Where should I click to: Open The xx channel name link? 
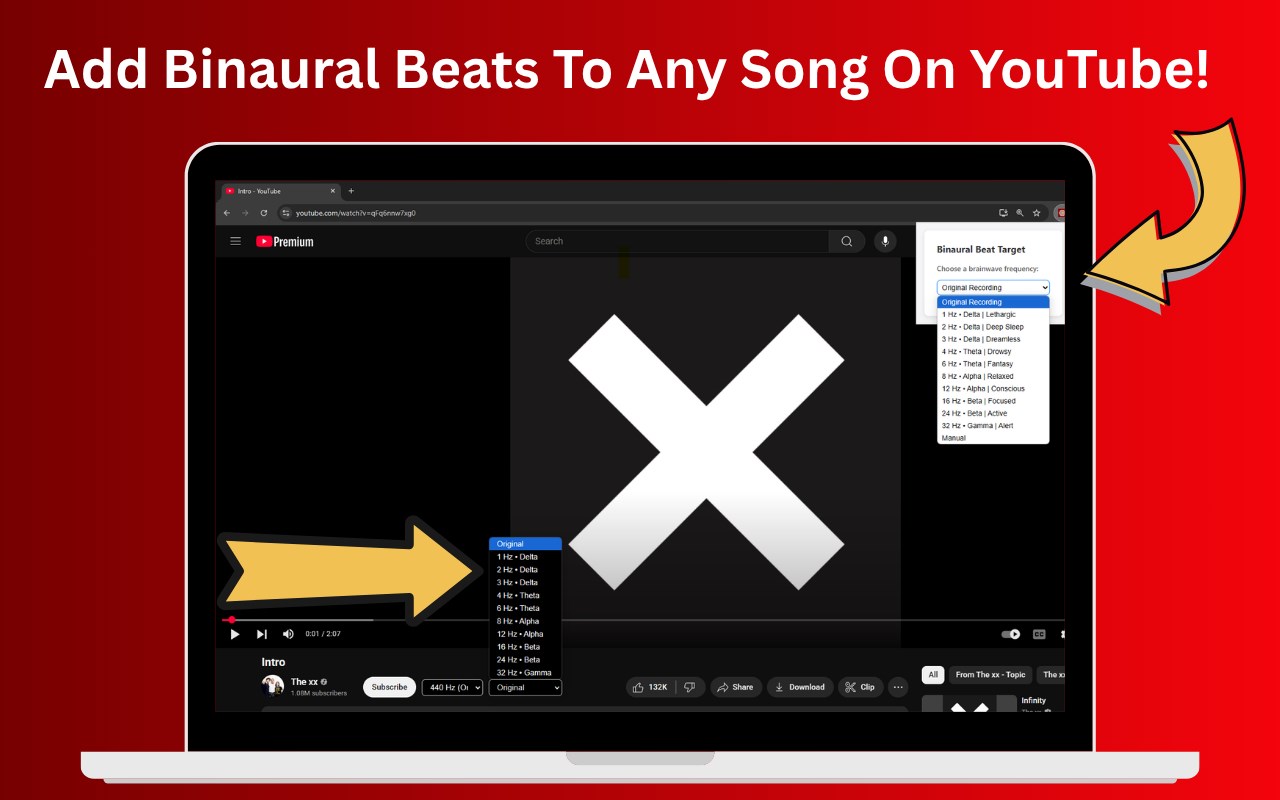(304, 682)
